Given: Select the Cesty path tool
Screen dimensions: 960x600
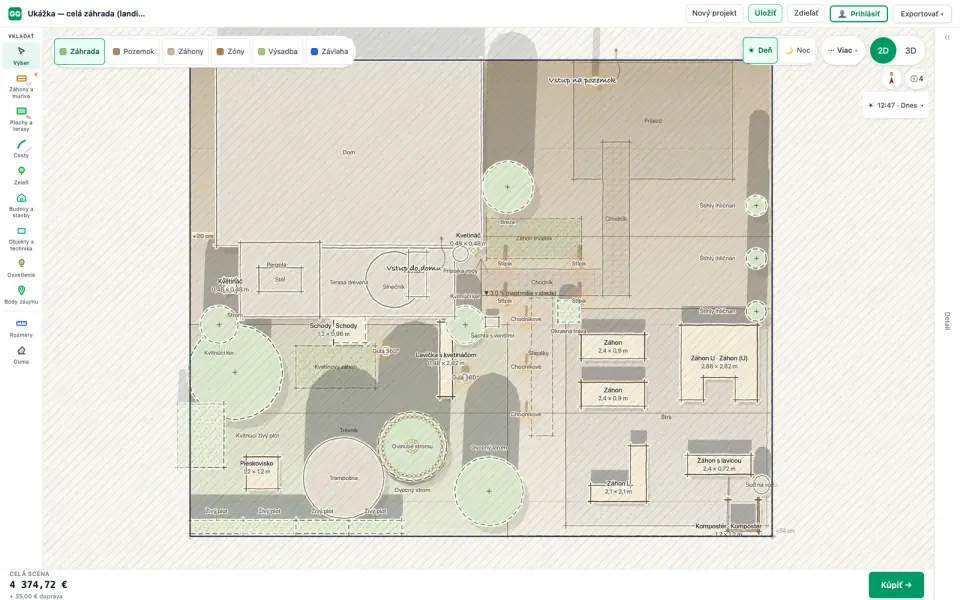Looking at the screenshot, I should 21,148.
